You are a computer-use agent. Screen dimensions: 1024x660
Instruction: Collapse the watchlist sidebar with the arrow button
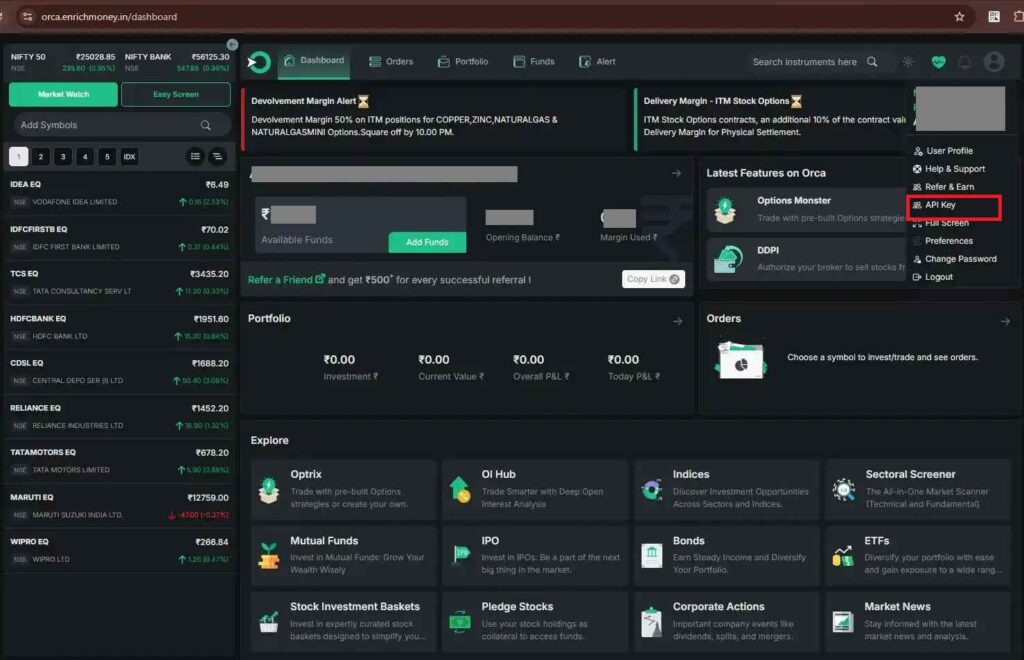[x=232, y=44]
